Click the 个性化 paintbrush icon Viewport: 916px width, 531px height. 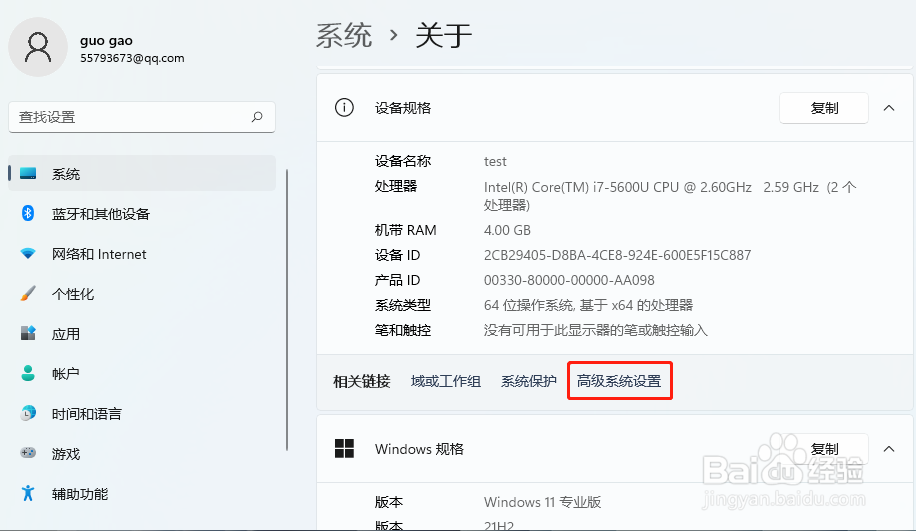coord(28,293)
